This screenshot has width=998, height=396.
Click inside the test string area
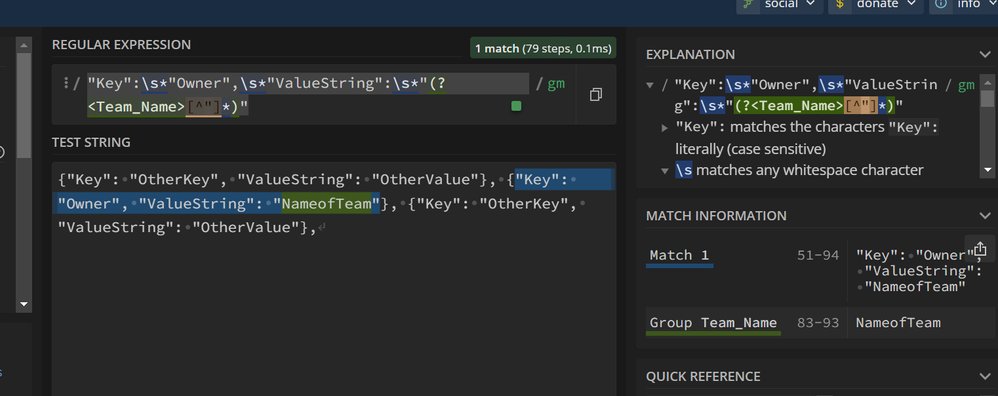pyautogui.click(x=334, y=280)
